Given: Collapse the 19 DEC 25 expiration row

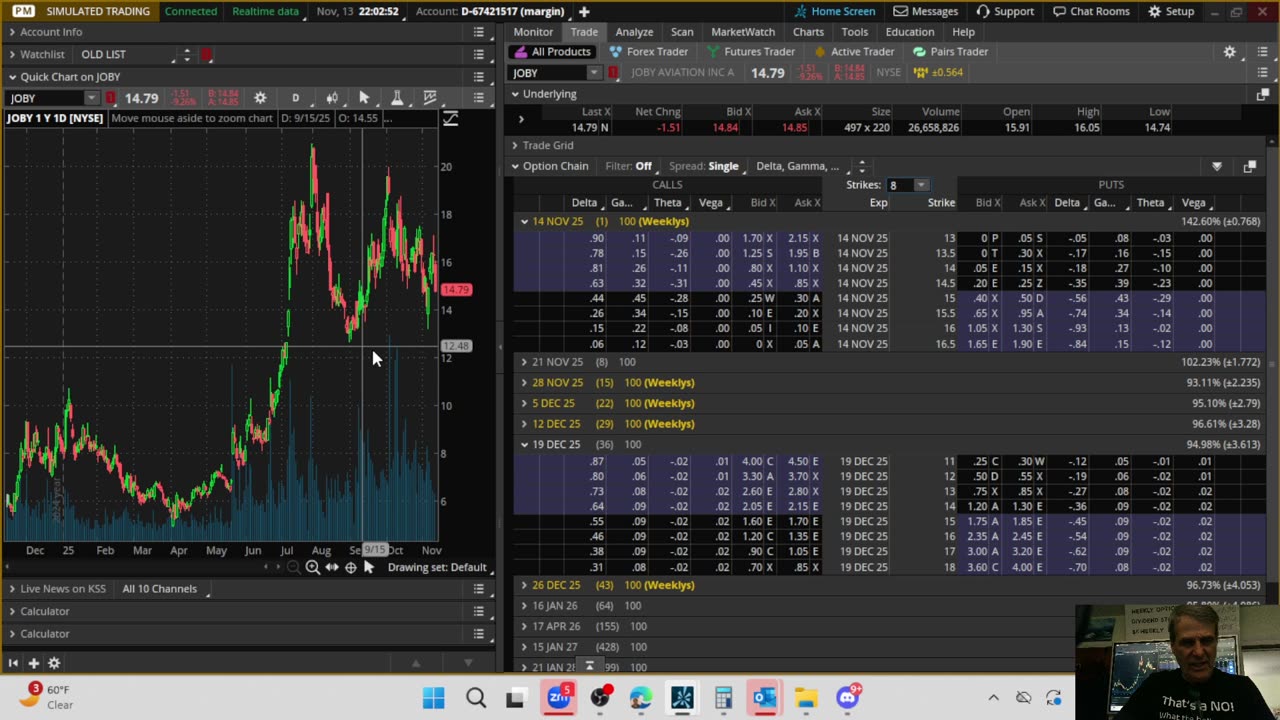Looking at the screenshot, I should pyautogui.click(x=524, y=444).
